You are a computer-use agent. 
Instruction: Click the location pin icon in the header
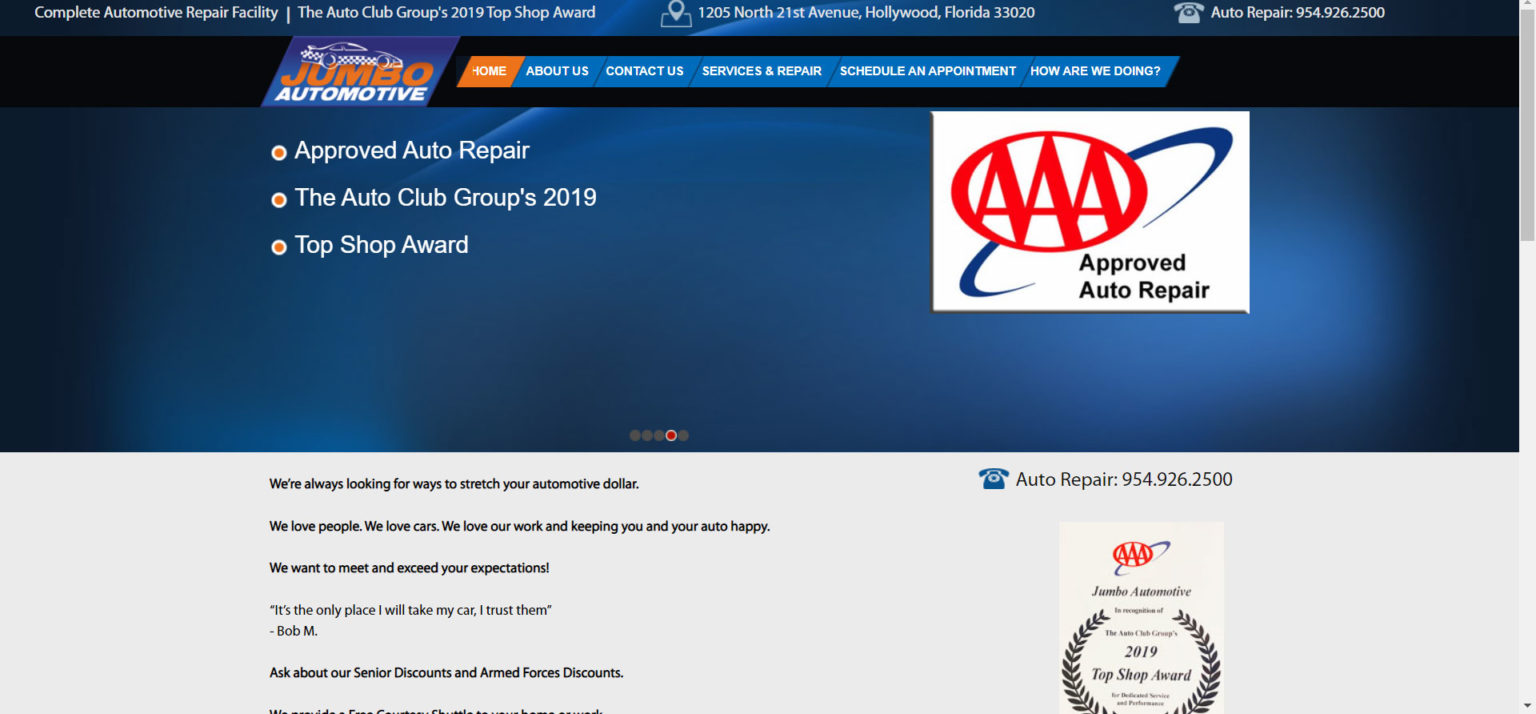pos(678,14)
